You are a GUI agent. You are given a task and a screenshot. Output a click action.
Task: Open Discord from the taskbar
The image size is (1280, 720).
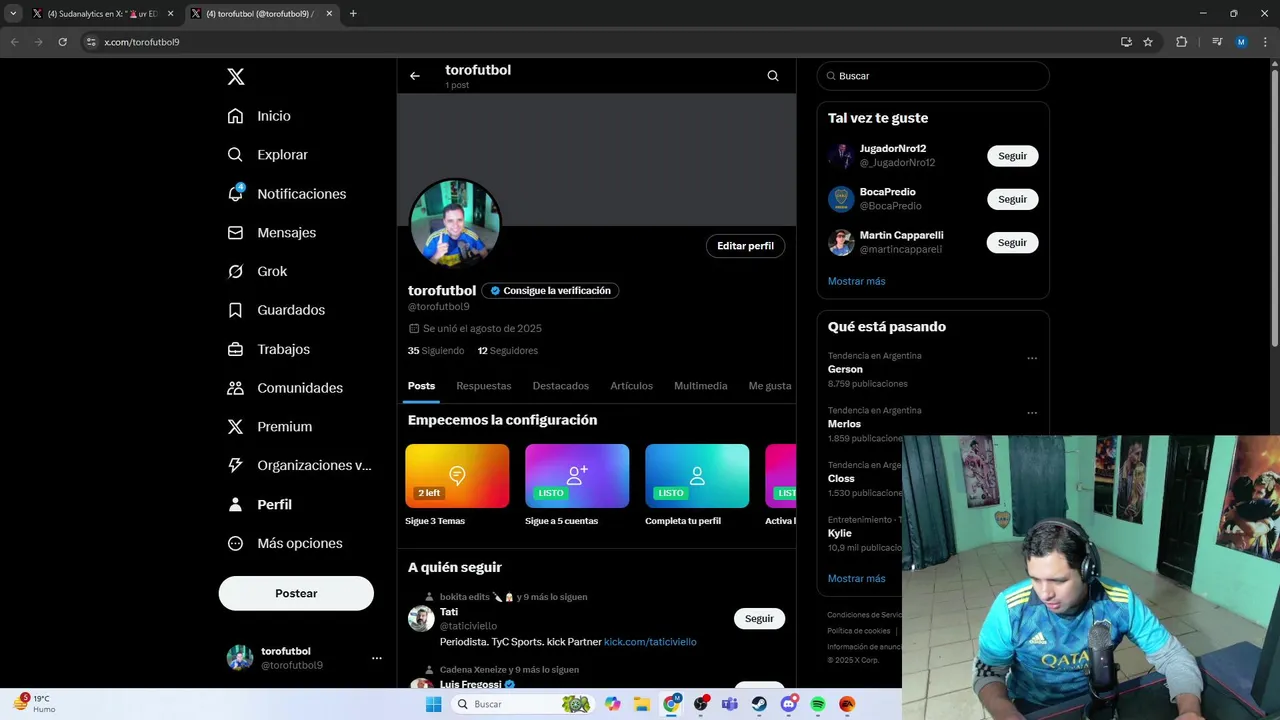788,704
